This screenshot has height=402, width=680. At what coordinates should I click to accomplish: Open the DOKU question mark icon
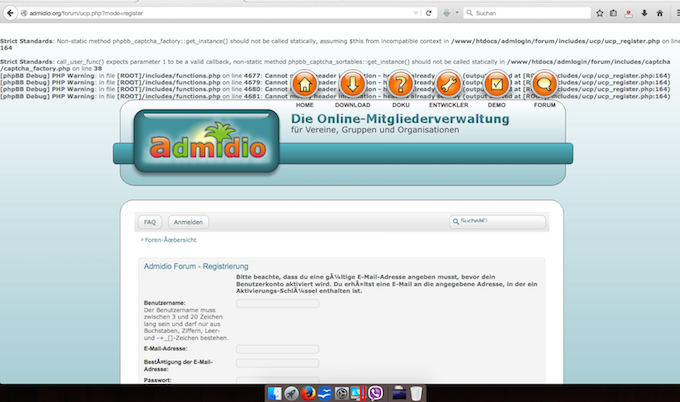coord(400,84)
